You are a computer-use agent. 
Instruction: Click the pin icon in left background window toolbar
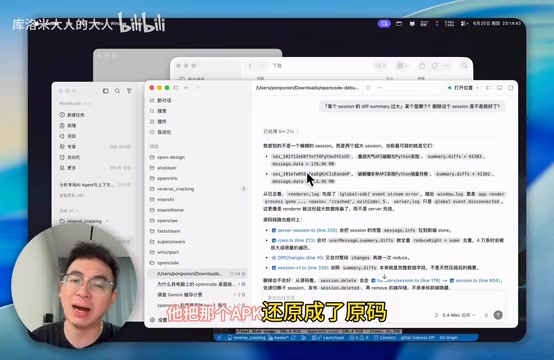click(x=129, y=91)
